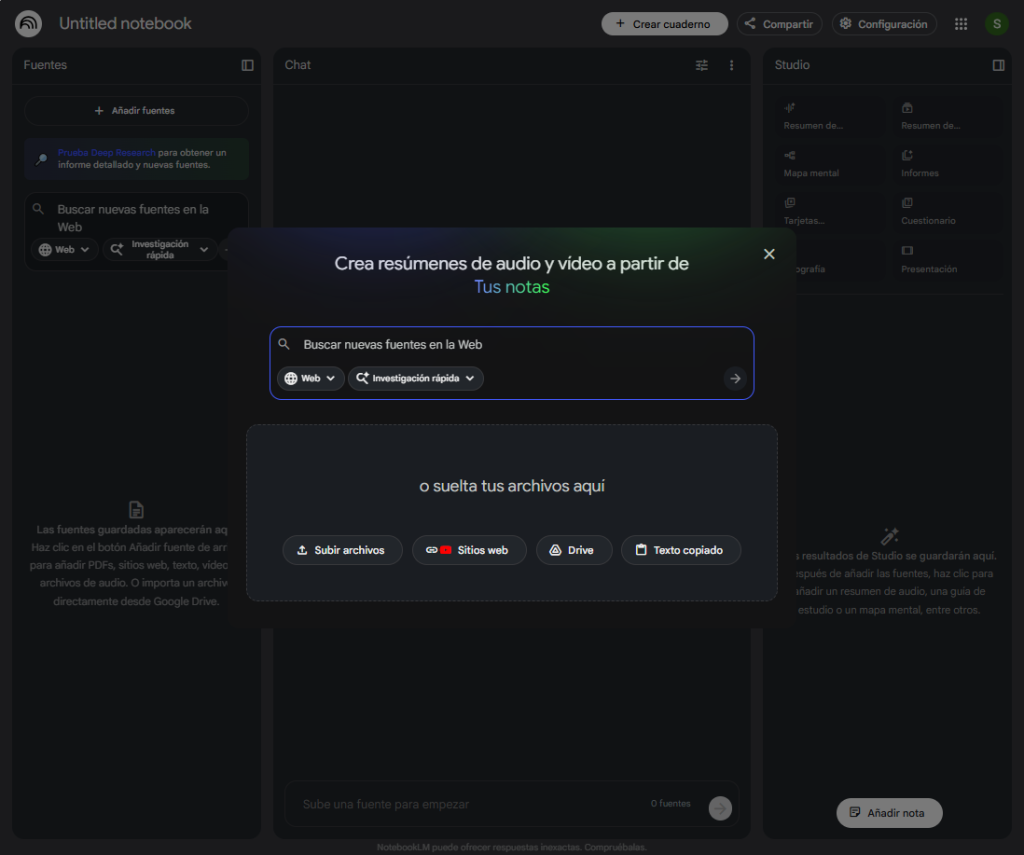
Task: Open the Infografía generator
Action: (828, 261)
